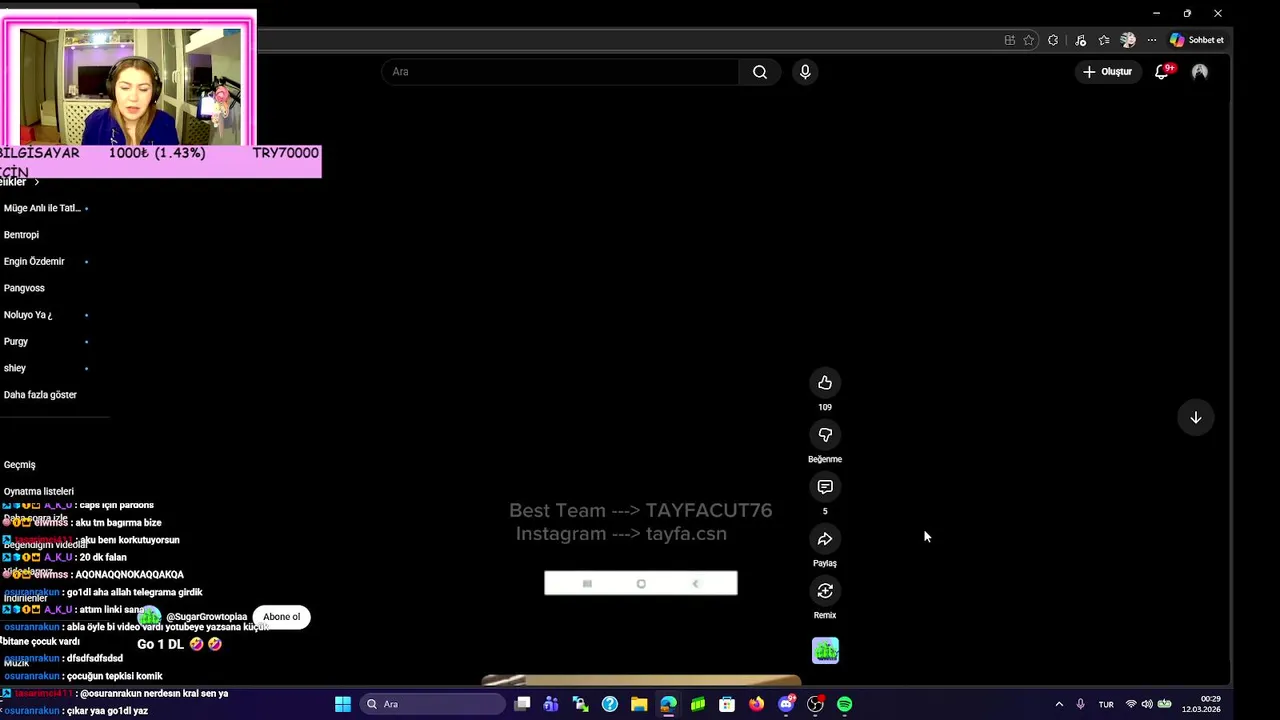Viewport: 1280px width, 720px height.
Task: Start voice search with the microphone icon
Action: coord(805,72)
